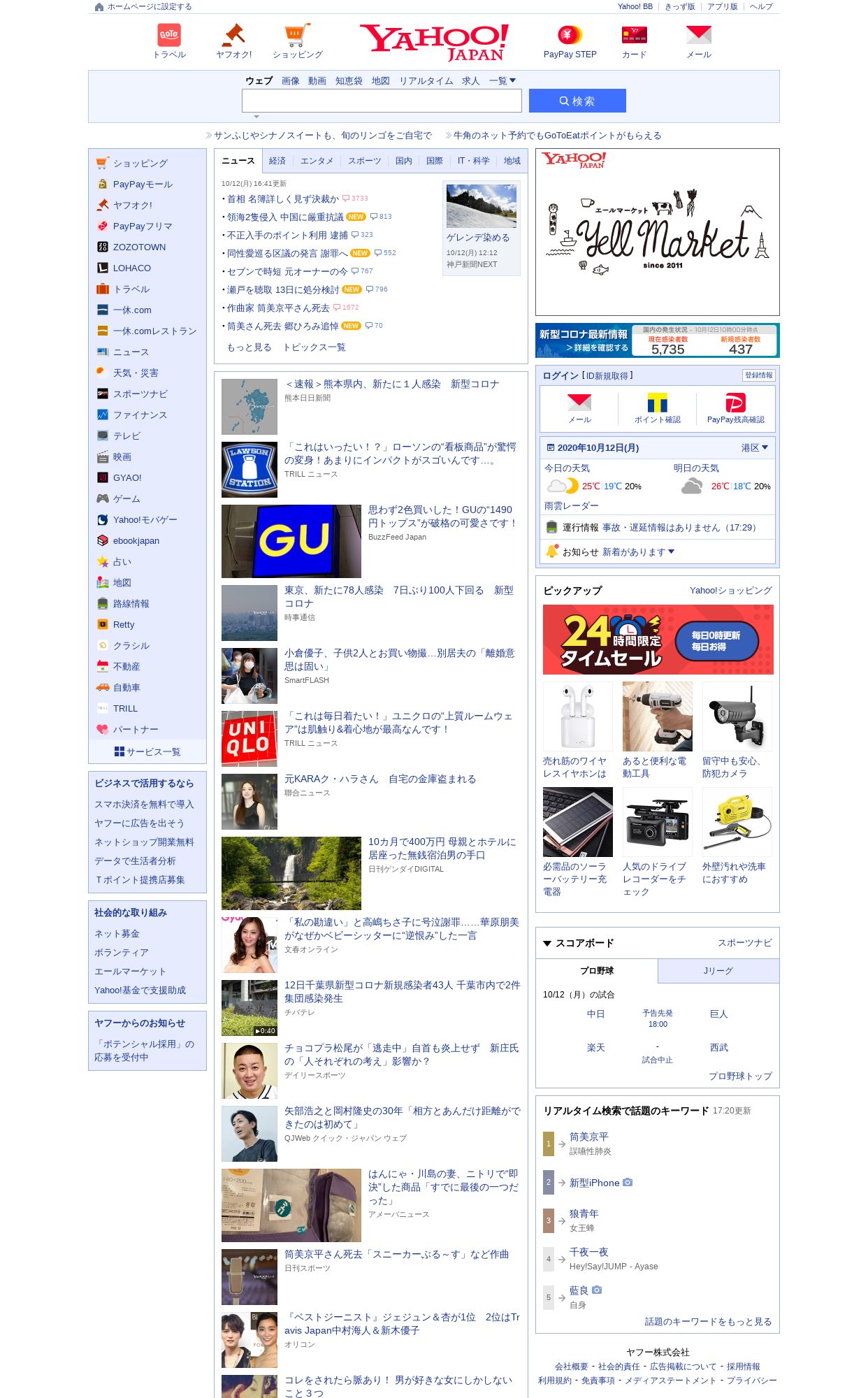Select the 画像 search category
The width and height of the screenshot is (868, 1398).
(291, 81)
